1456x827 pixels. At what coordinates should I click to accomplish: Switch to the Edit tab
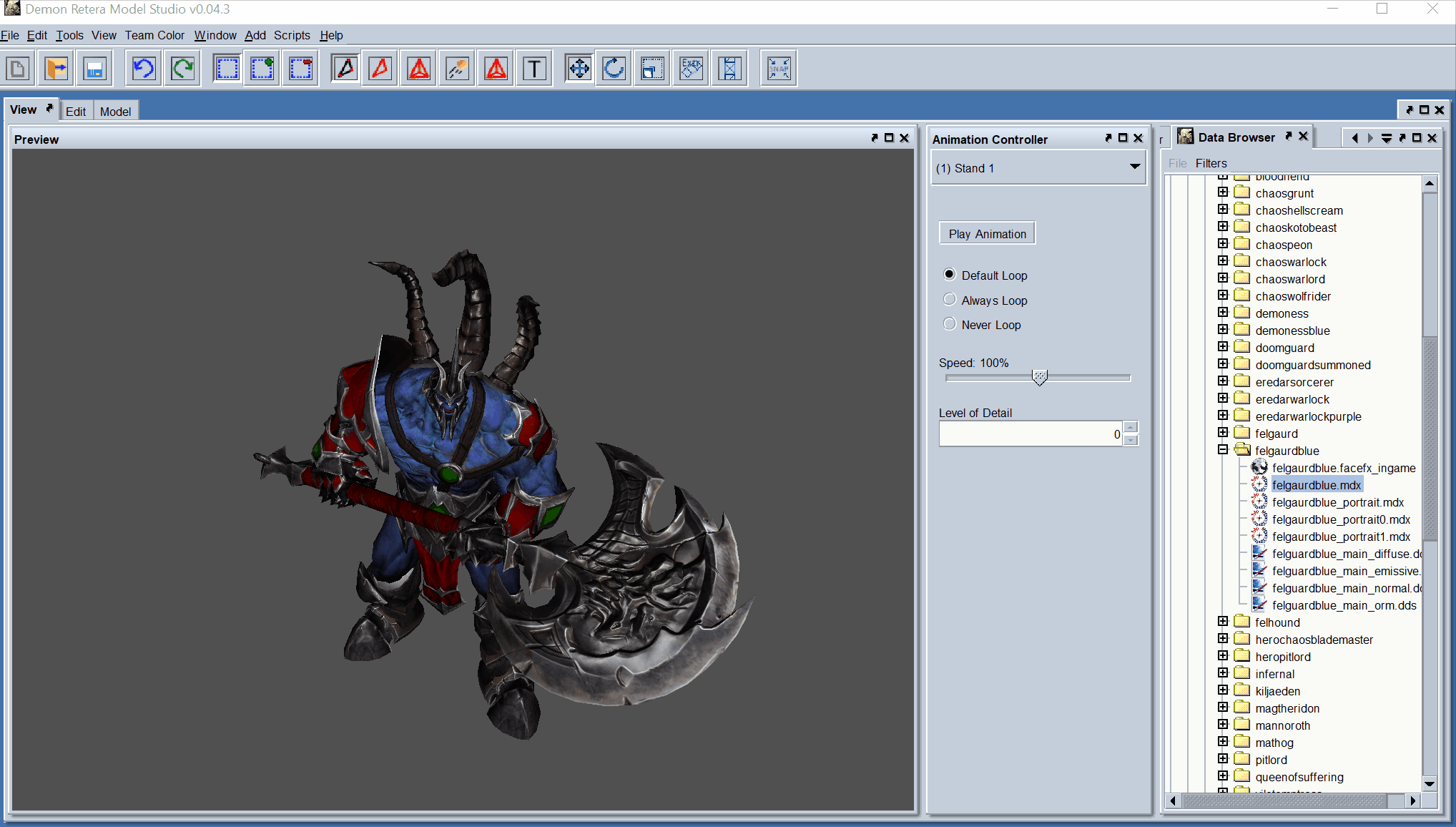pos(76,112)
